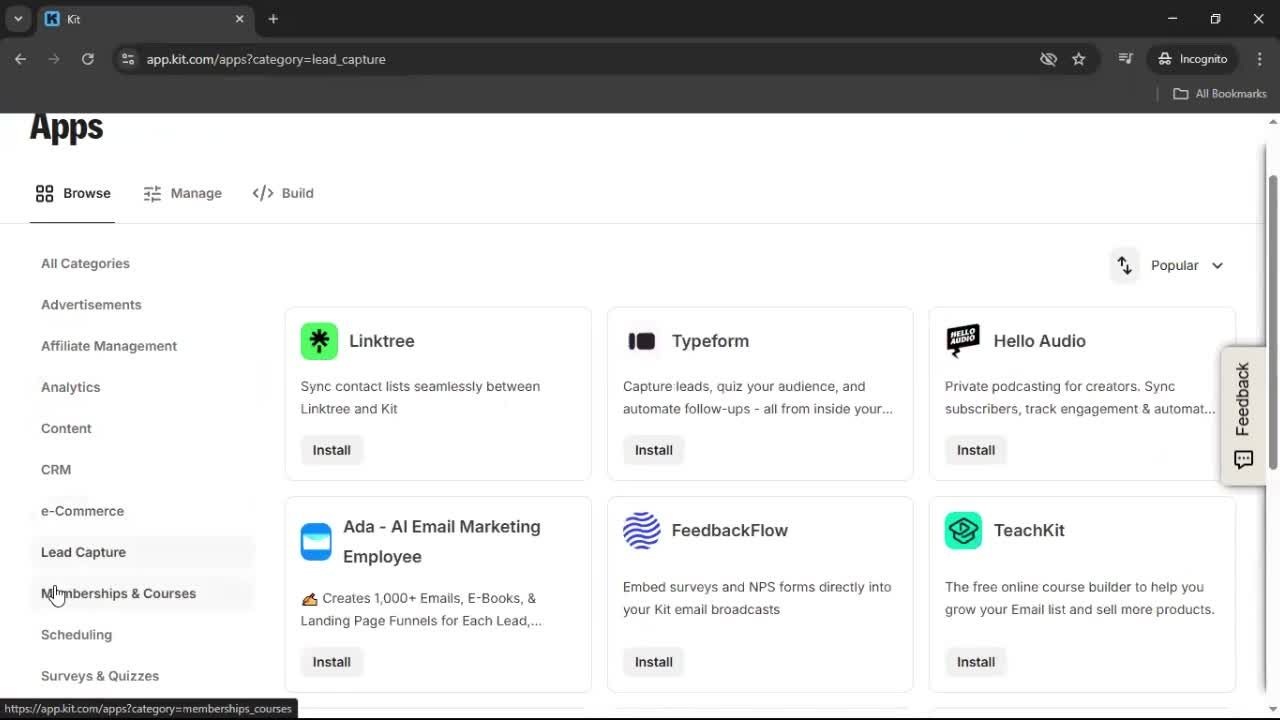The image size is (1280, 720).
Task: Click the Linktree app icon
Action: click(318, 340)
